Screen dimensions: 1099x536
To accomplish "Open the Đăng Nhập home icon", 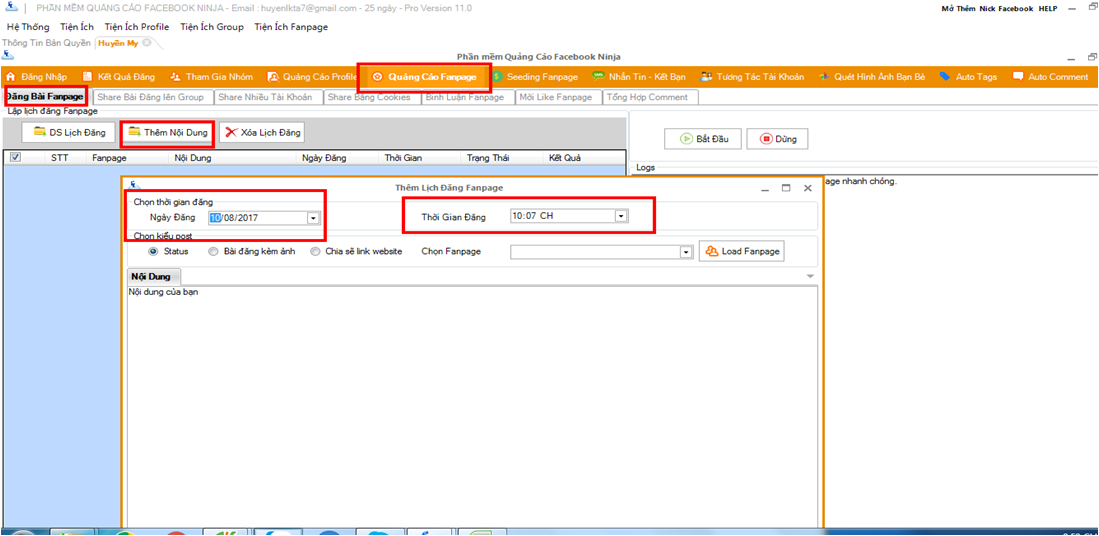I will pos(10,76).
